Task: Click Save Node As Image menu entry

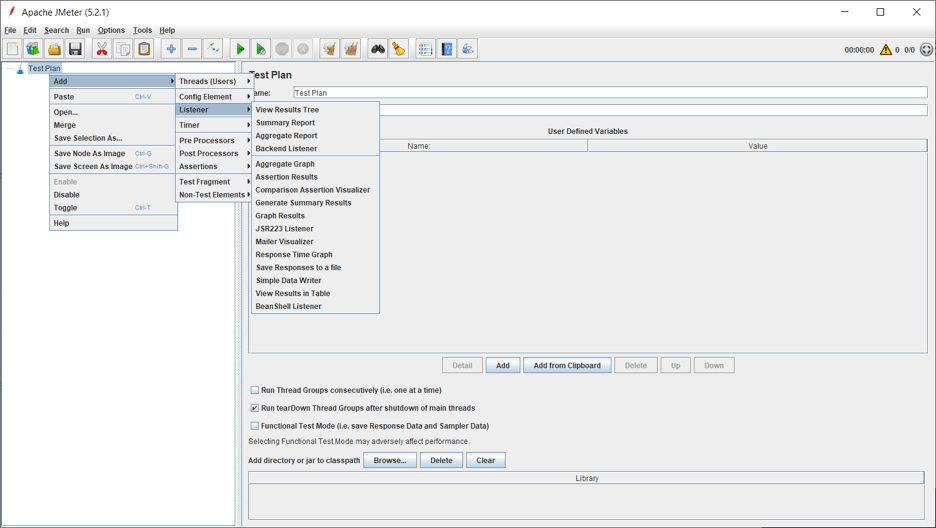Action: pyautogui.click(x=113, y=154)
